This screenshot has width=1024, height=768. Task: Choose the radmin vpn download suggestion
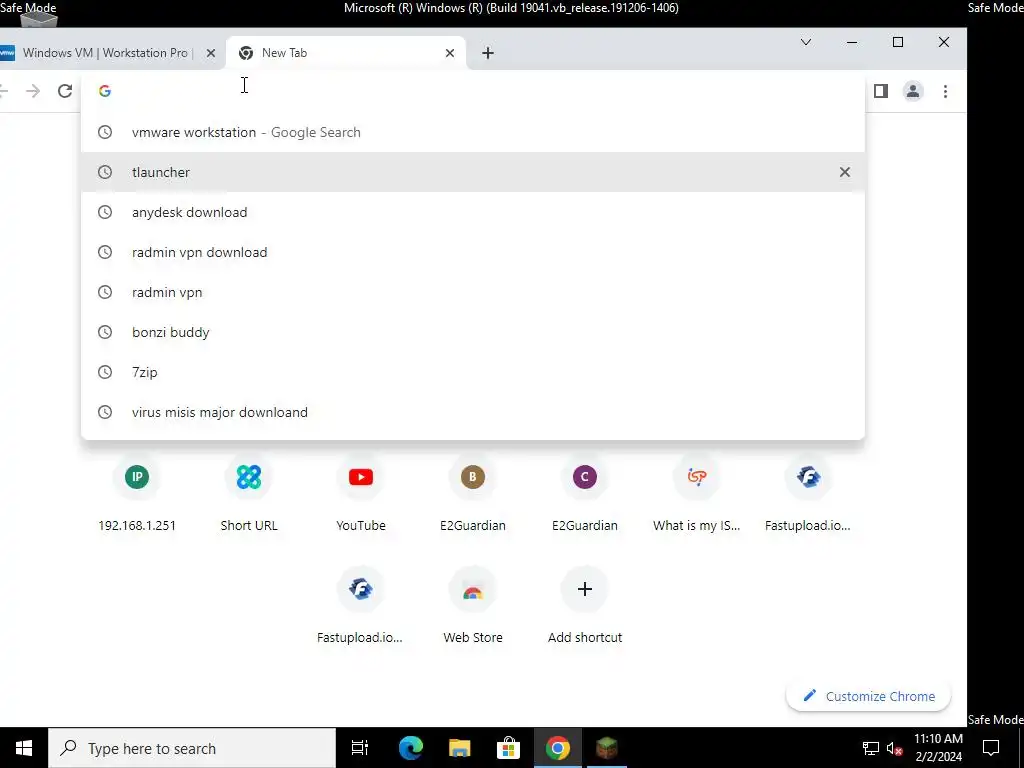pos(473,252)
